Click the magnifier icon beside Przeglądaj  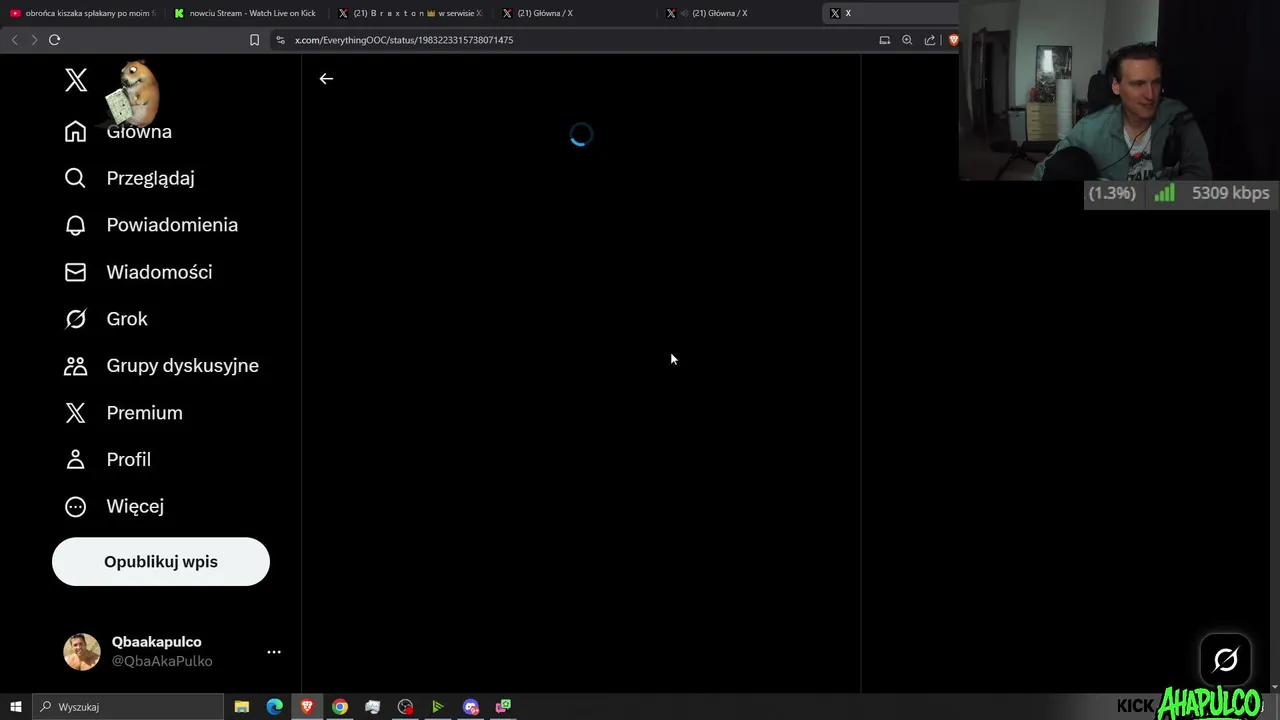[75, 178]
